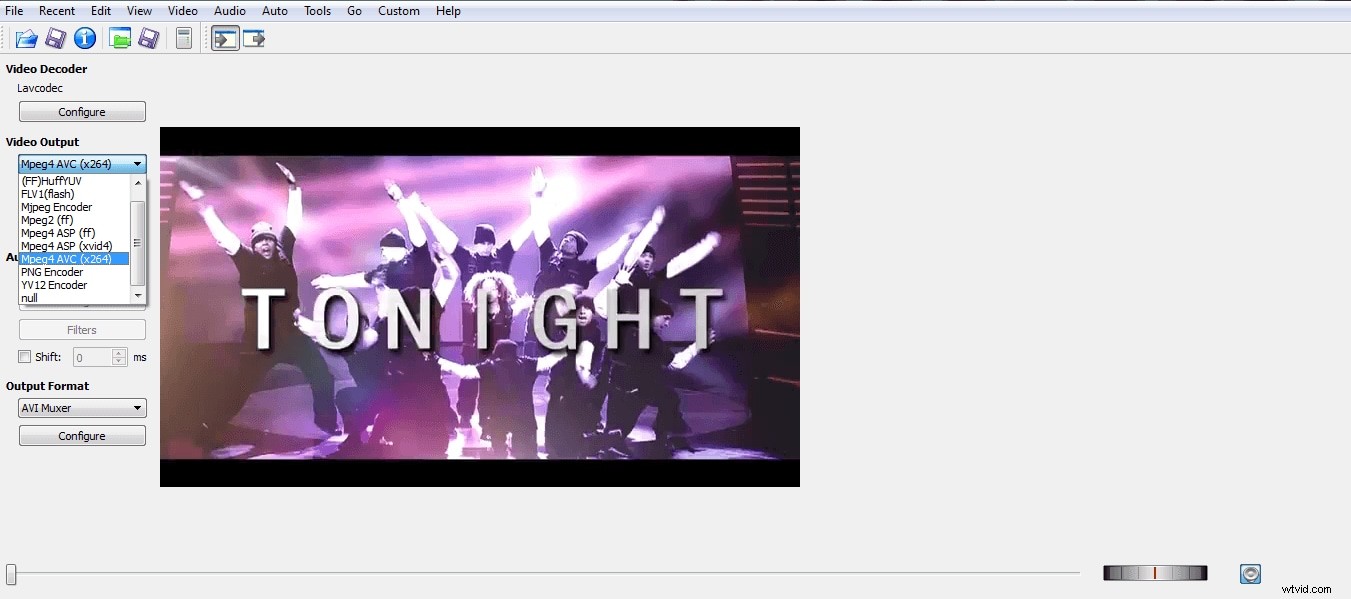The width and height of the screenshot is (1351, 599).
Task: View file information with the info icon
Action: coord(86,38)
